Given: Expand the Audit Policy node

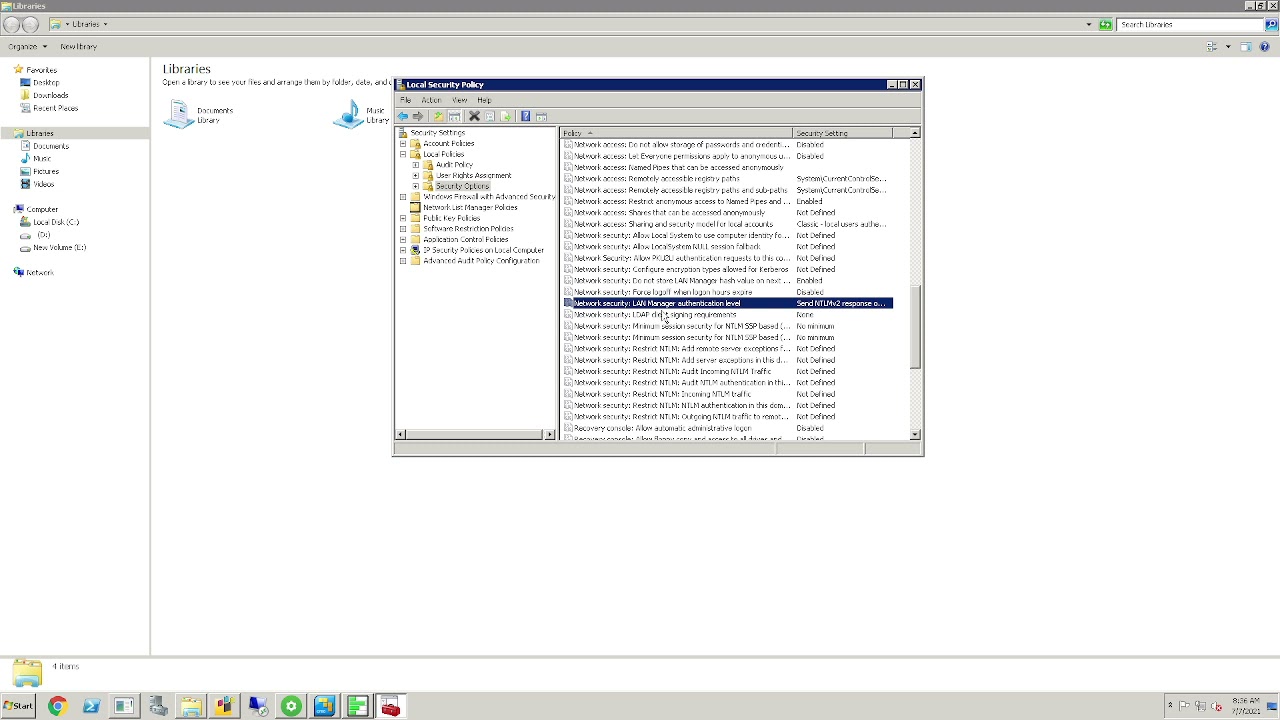Looking at the screenshot, I should 416,165.
